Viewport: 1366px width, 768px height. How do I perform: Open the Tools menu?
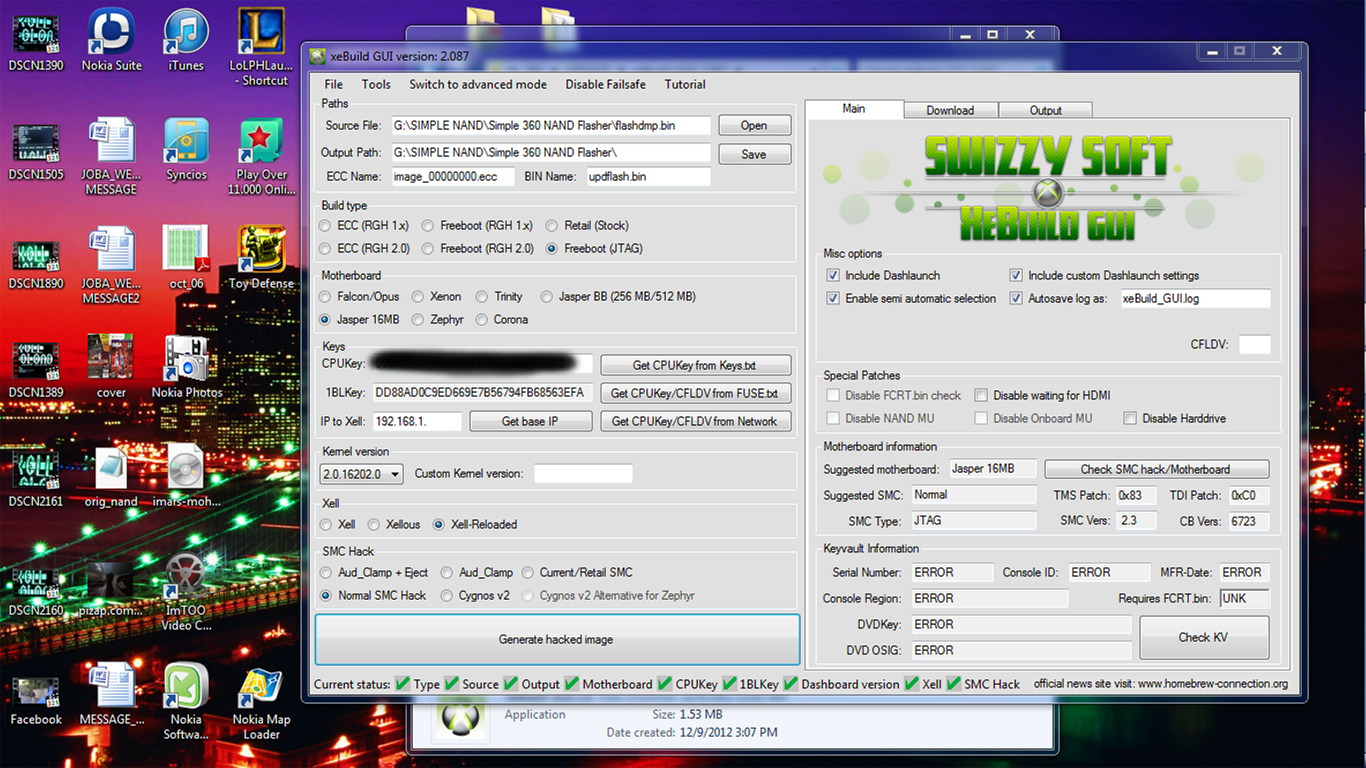(376, 84)
